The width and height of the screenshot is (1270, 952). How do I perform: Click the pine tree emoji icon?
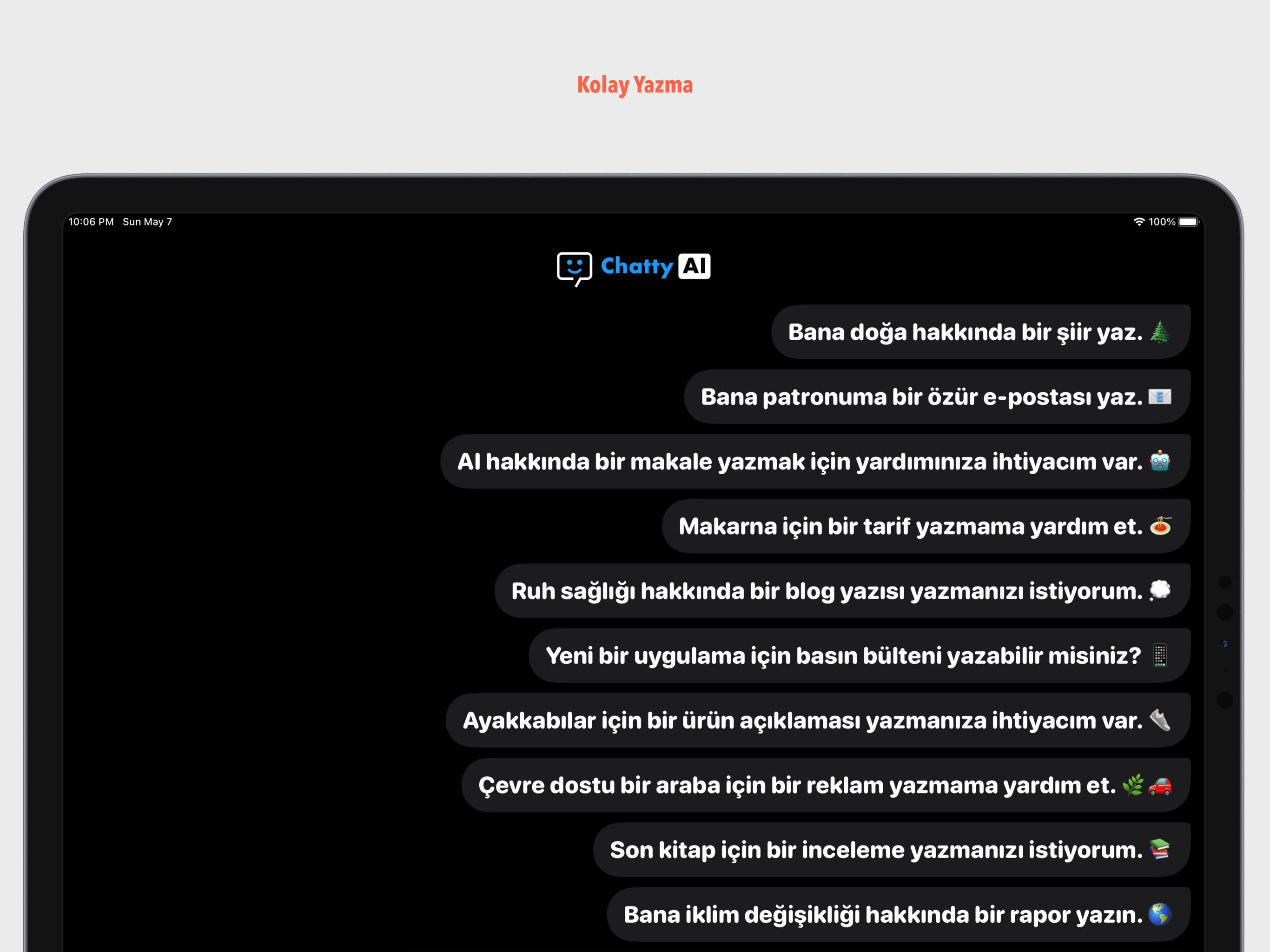pyautogui.click(x=1159, y=332)
